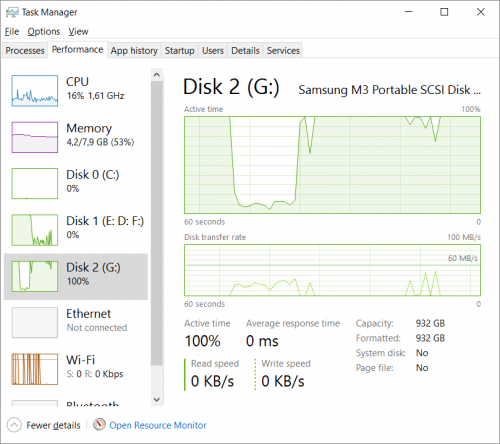Select the Disk 0 (C:) graph icon
This screenshot has height=444, width=500.
(35, 184)
